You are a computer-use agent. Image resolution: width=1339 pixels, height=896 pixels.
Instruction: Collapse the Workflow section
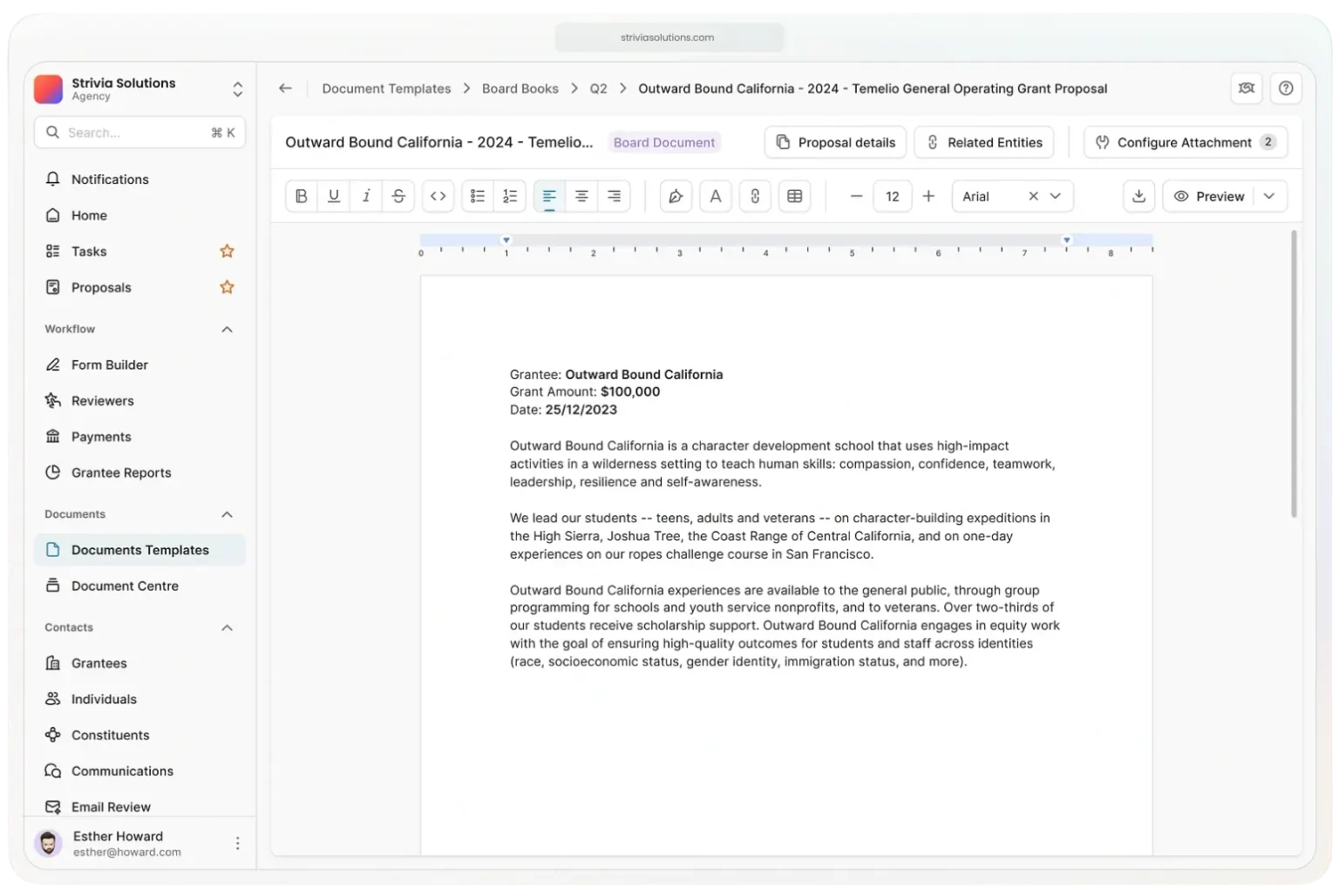pos(227,329)
